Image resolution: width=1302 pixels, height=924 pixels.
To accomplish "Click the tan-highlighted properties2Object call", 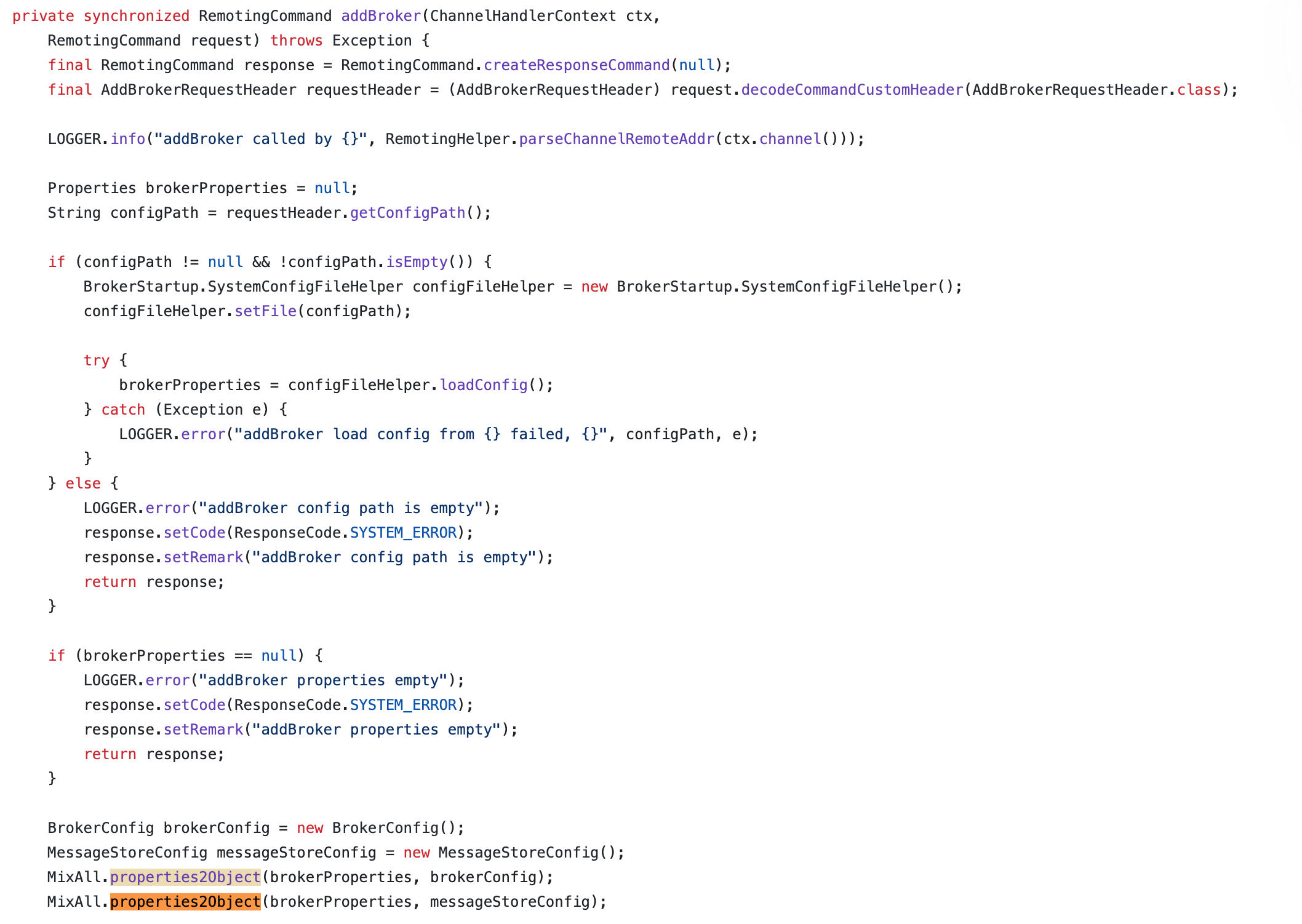I will pyautogui.click(x=185, y=877).
